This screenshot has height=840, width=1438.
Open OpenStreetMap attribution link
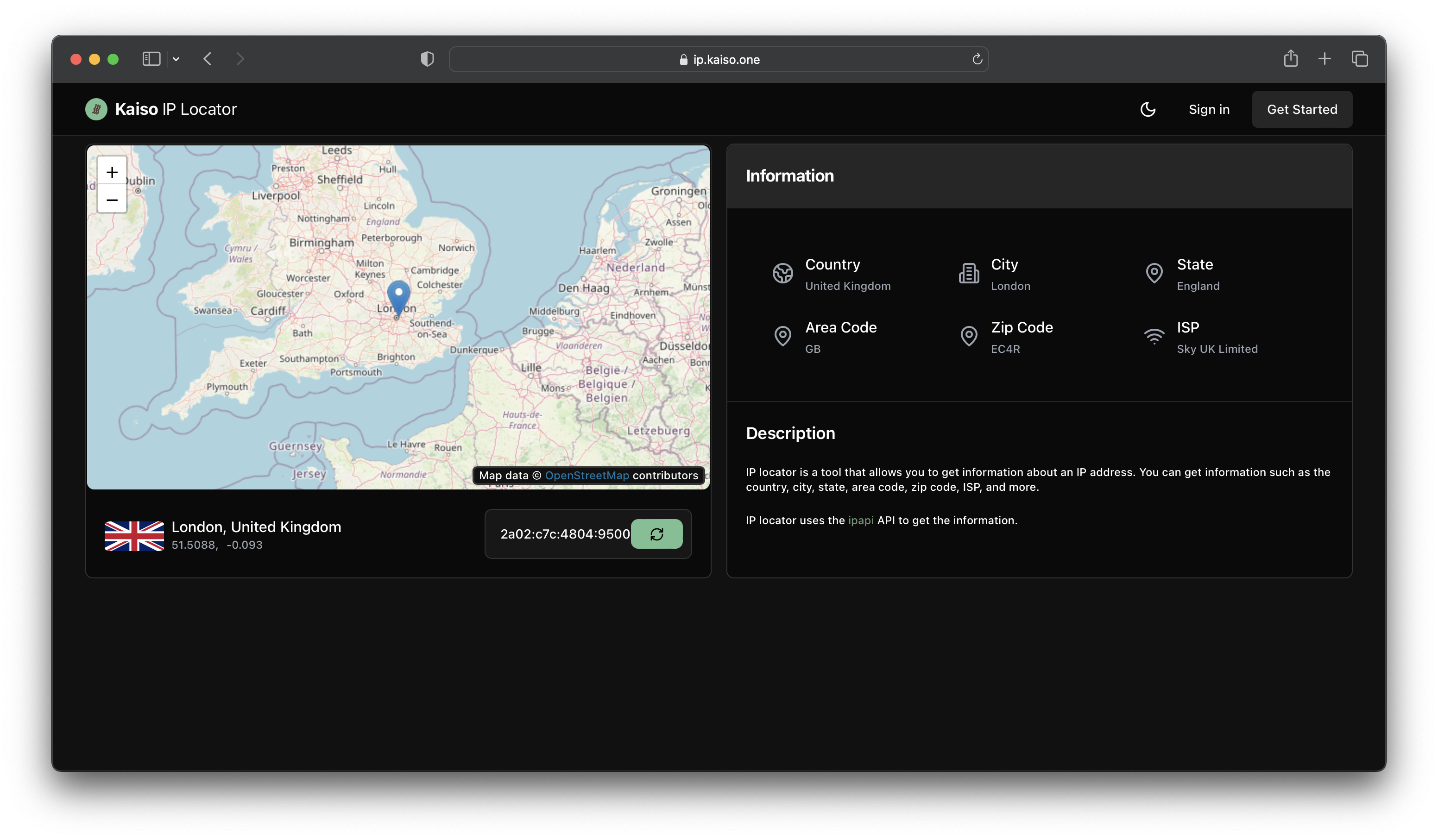587,476
